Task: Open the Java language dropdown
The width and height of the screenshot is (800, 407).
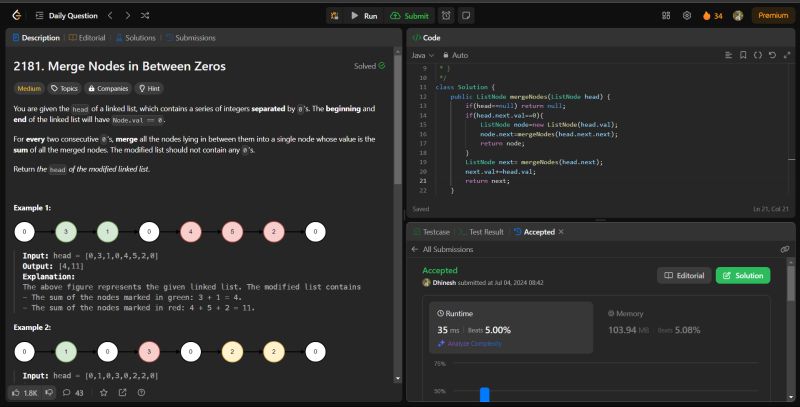Action: (421, 55)
